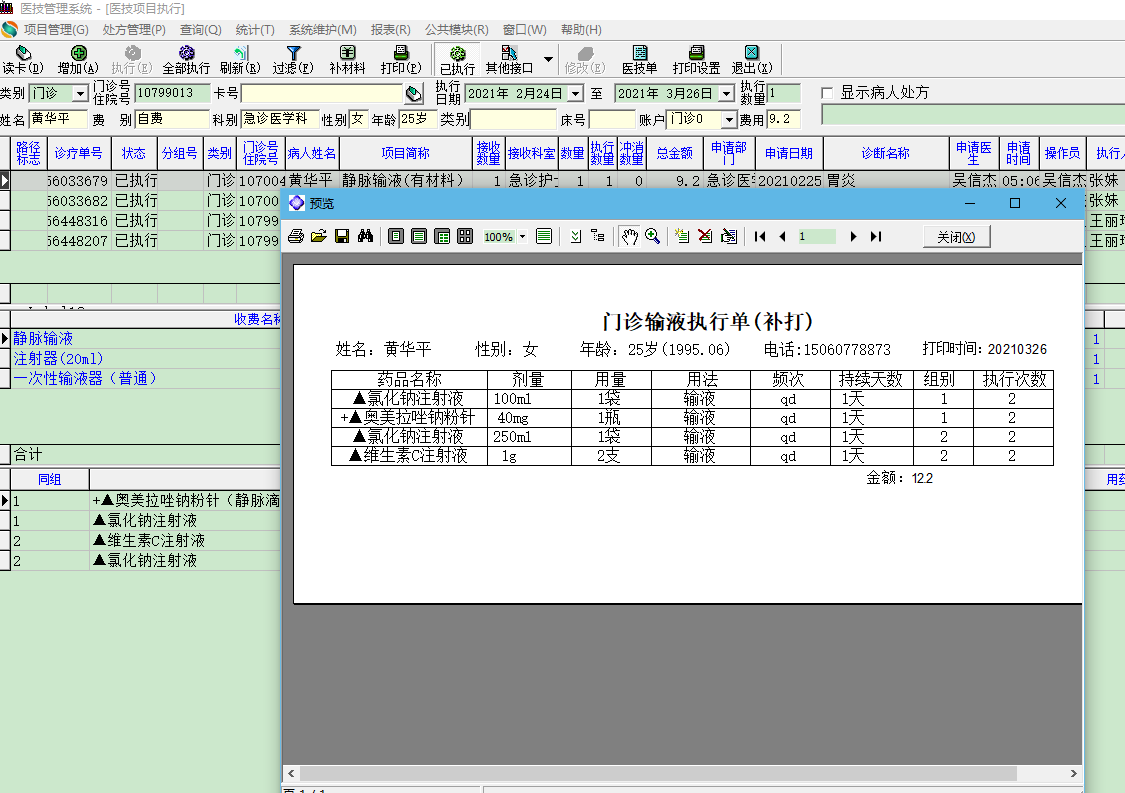Viewport: 1125px width, 793px height.
Task: Go to the next page in preview
Action: coord(853,236)
